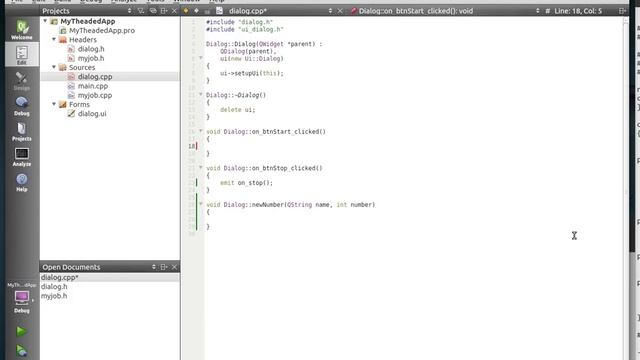Open main.cpp under Sources
640x360 pixels.
[x=93, y=86]
